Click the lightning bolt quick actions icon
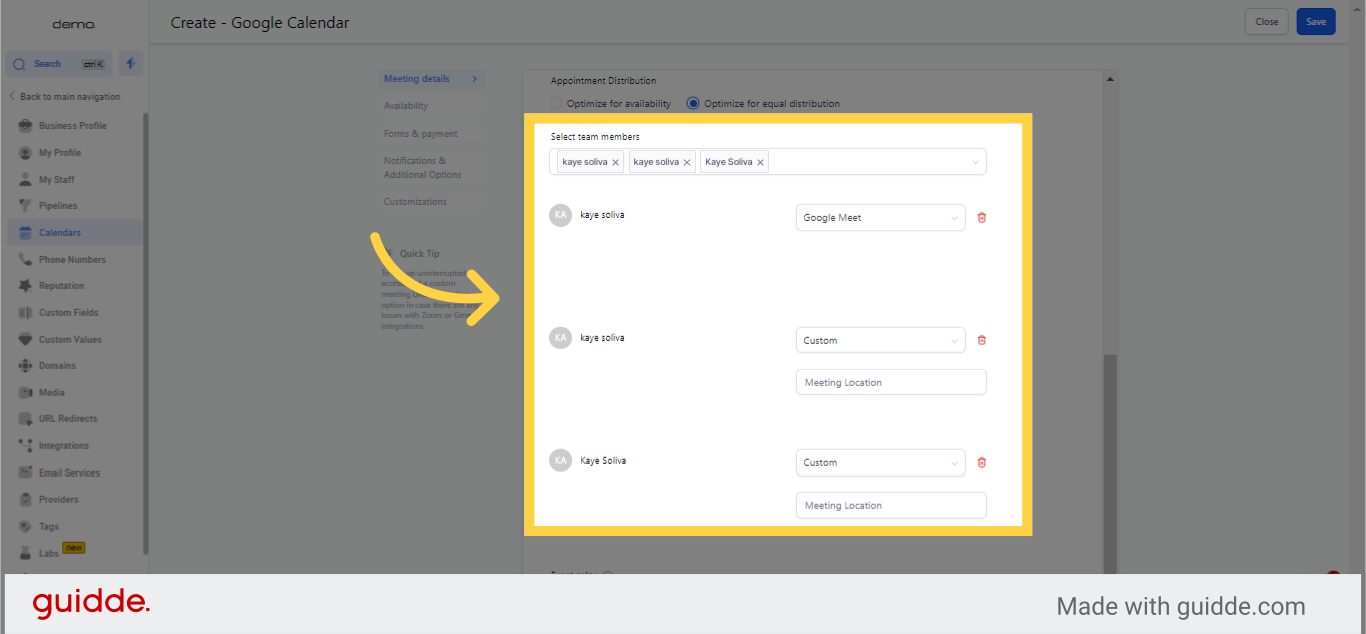The height and width of the screenshot is (634, 1366). (130, 64)
